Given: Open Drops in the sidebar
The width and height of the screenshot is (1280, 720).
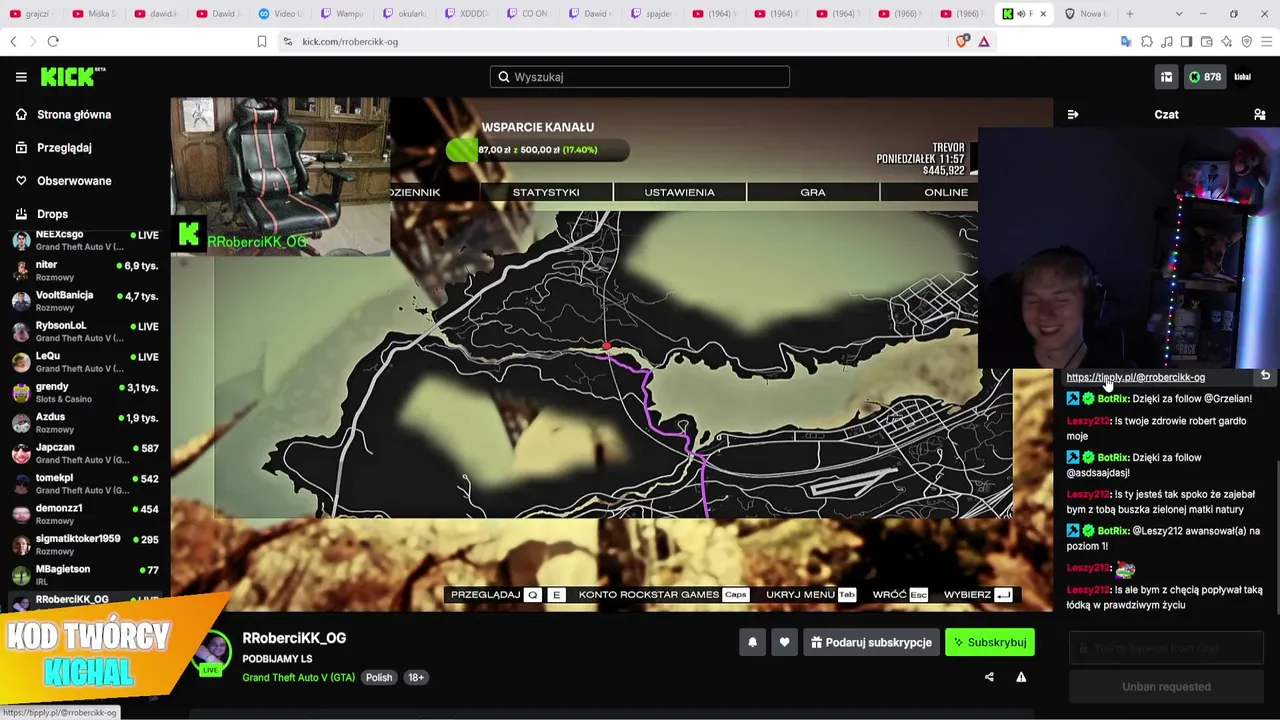Looking at the screenshot, I should tap(52, 214).
